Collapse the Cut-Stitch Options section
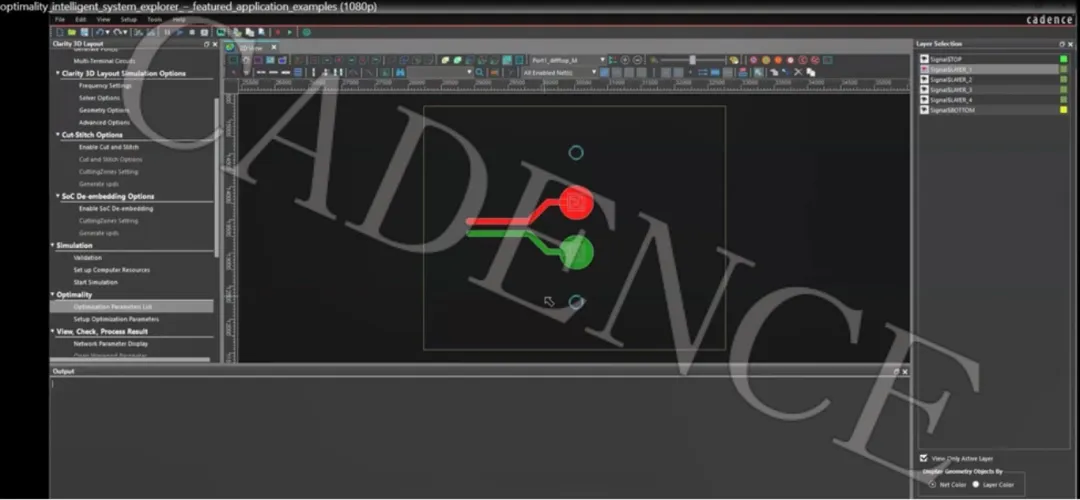Viewport: 1080px width, 500px height. [x=57, y=135]
